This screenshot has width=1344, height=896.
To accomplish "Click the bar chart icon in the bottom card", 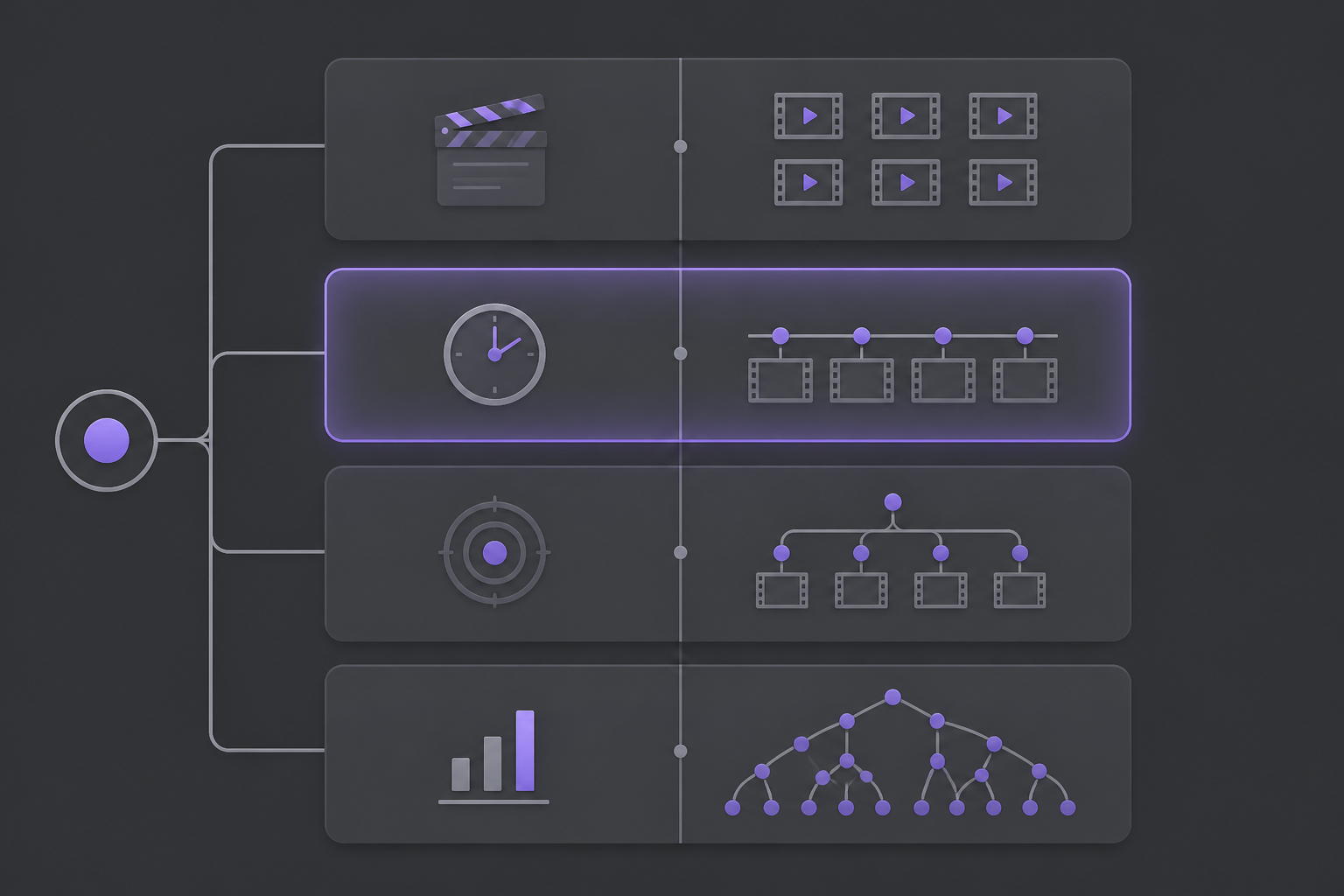I will 493,757.
